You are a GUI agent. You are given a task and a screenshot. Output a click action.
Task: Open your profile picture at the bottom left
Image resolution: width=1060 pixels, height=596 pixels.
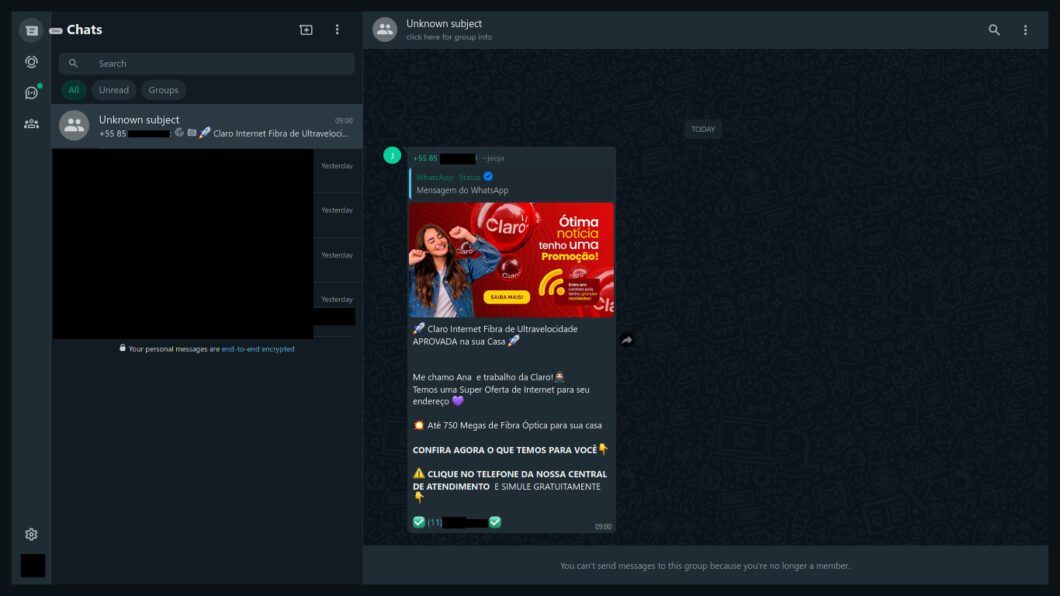coord(31,566)
